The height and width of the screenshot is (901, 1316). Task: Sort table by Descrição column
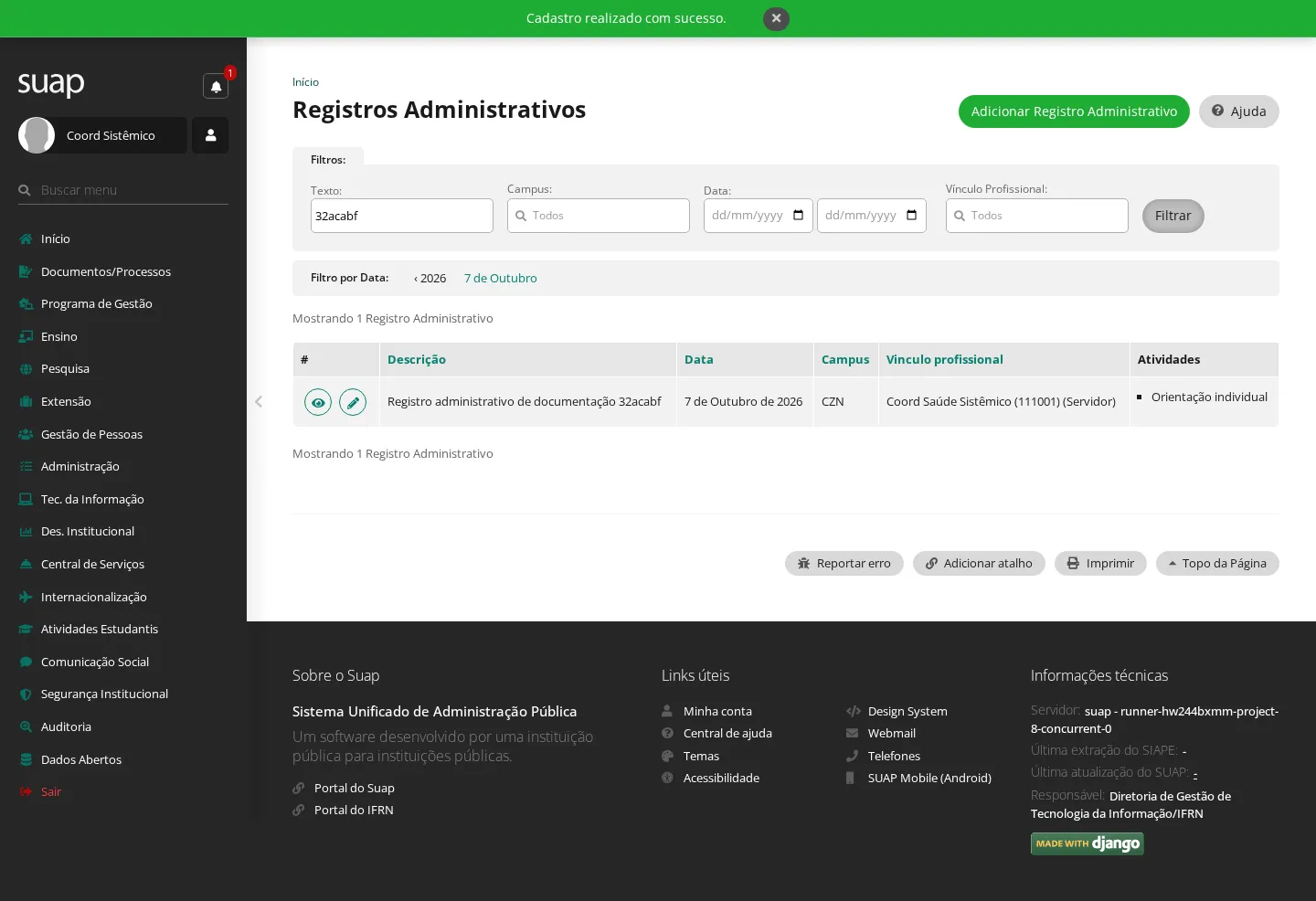tap(417, 359)
